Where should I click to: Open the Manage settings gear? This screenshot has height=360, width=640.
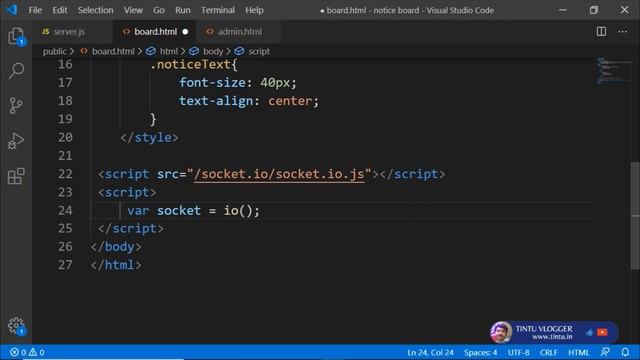(x=16, y=326)
